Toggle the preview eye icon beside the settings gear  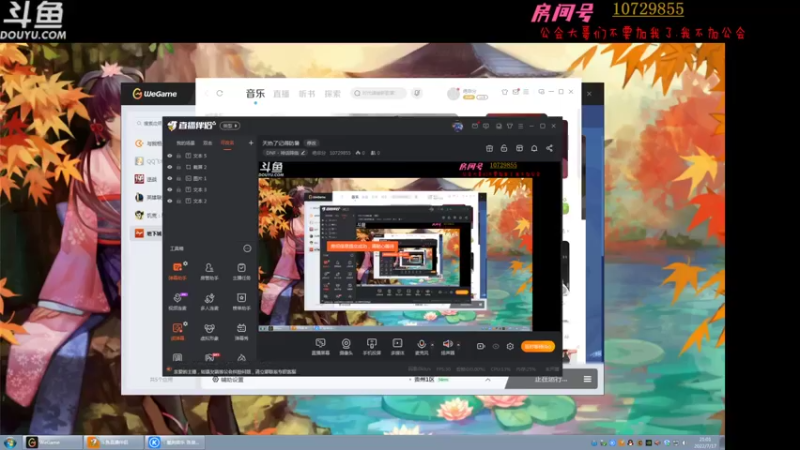coord(495,346)
